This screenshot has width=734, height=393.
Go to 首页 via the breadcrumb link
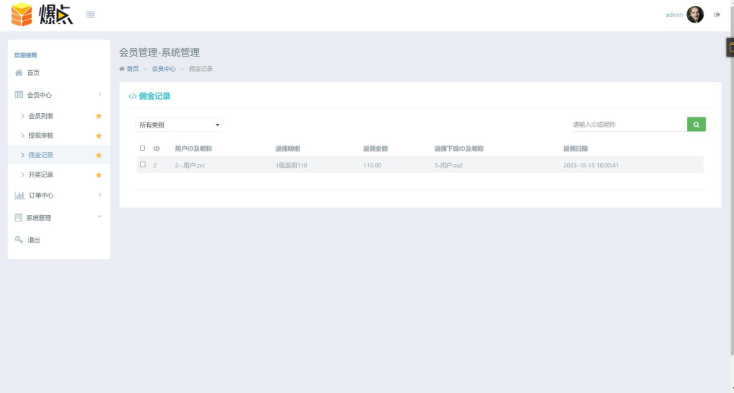[132, 69]
